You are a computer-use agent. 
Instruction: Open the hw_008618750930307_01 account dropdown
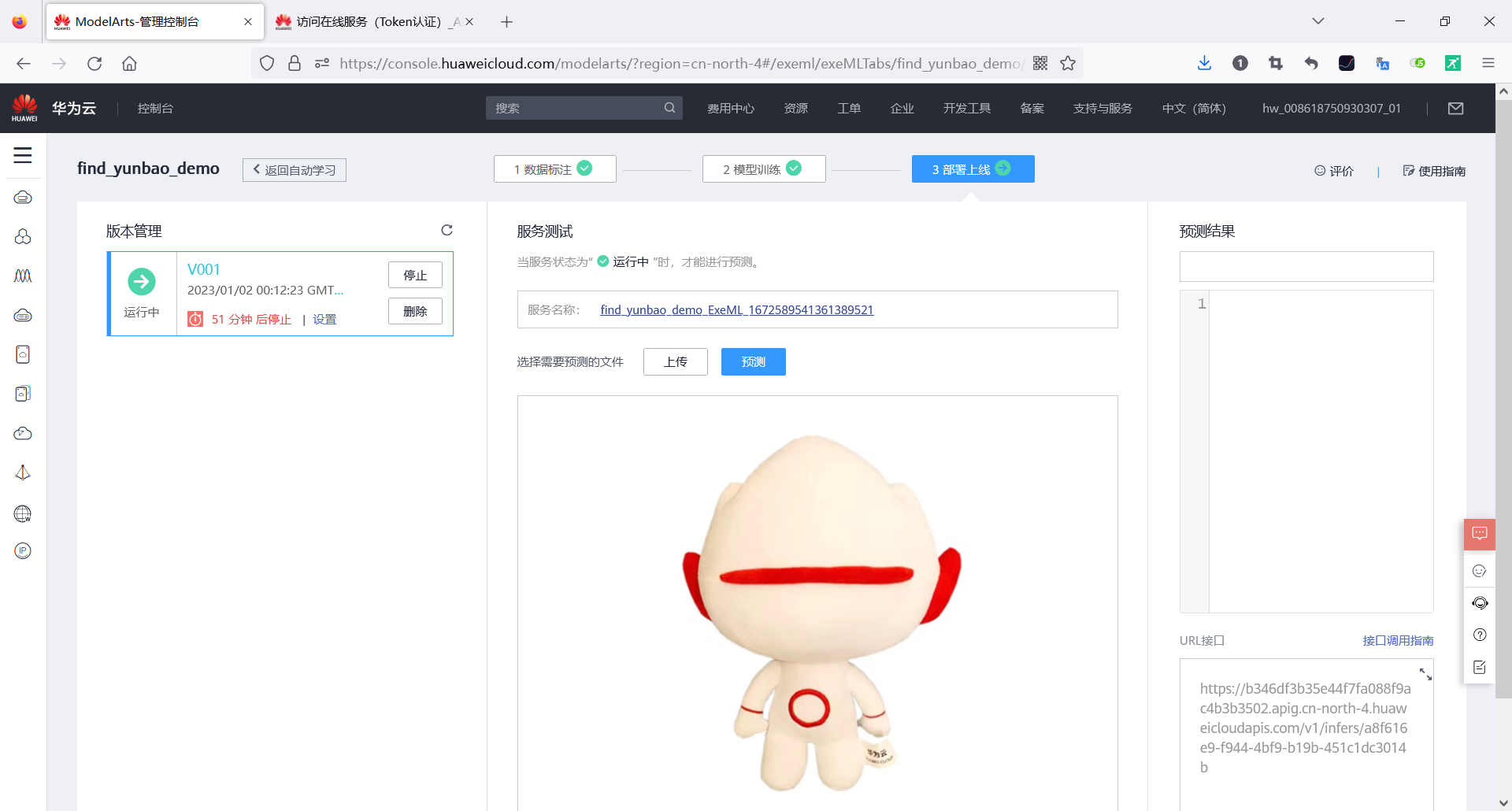click(1331, 108)
